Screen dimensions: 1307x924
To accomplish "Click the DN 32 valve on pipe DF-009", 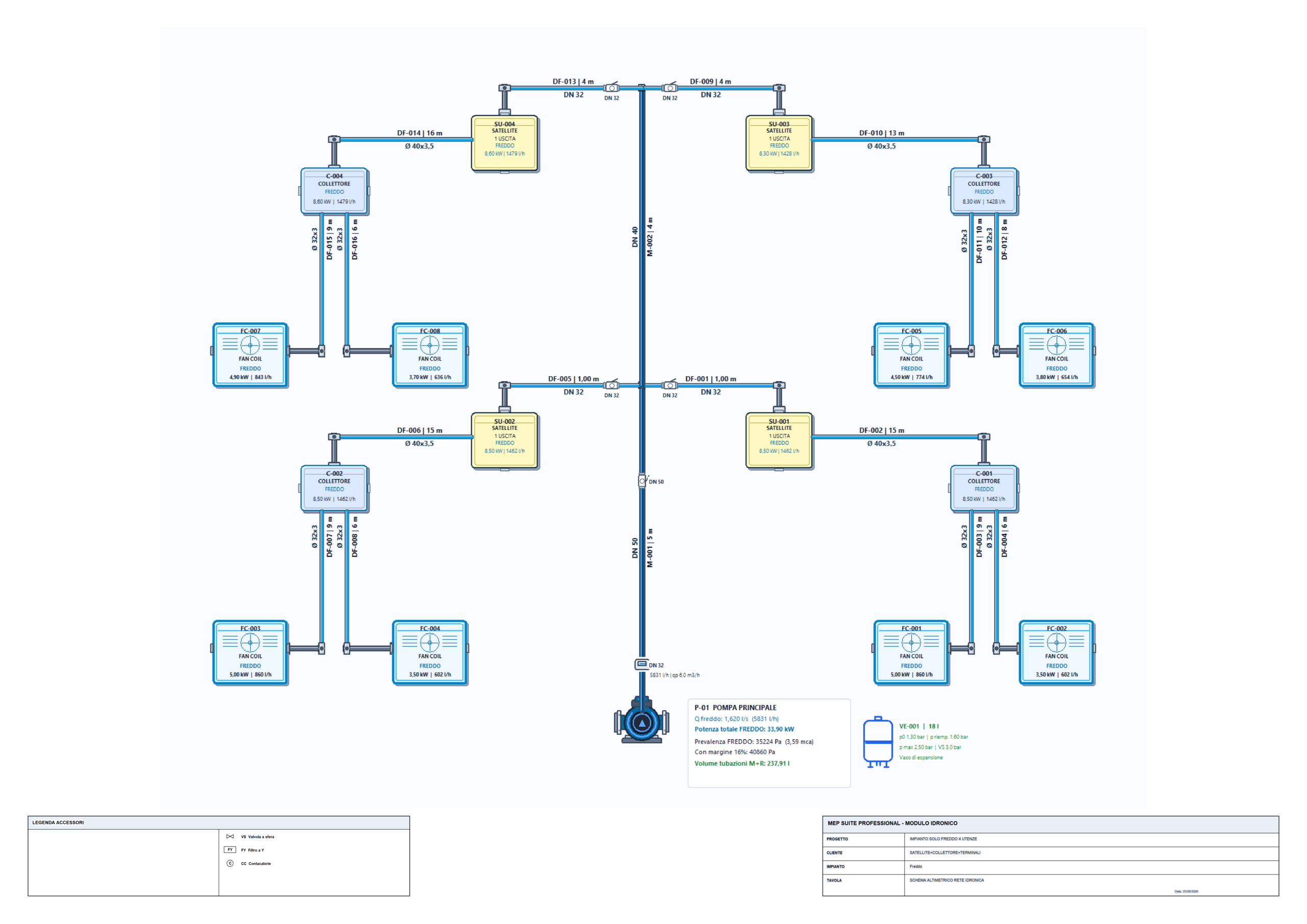I will click(x=670, y=88).
